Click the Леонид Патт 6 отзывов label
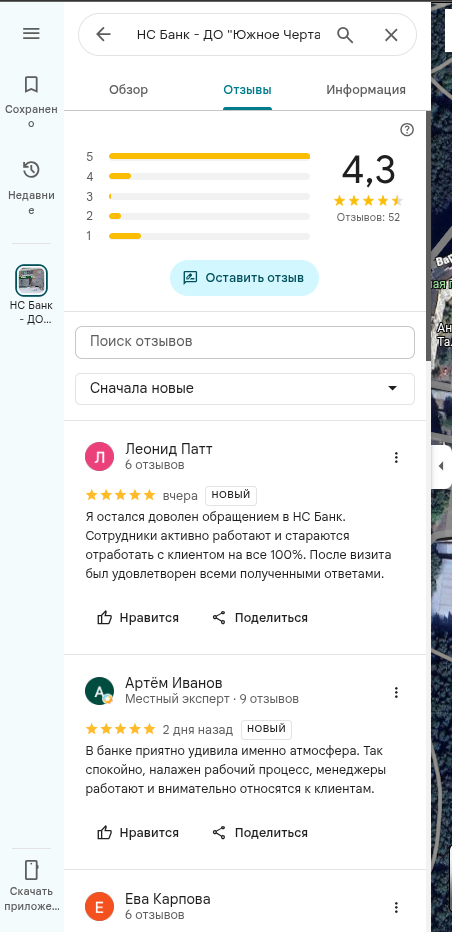Screen dimensions: 452x932 point(155,465)
